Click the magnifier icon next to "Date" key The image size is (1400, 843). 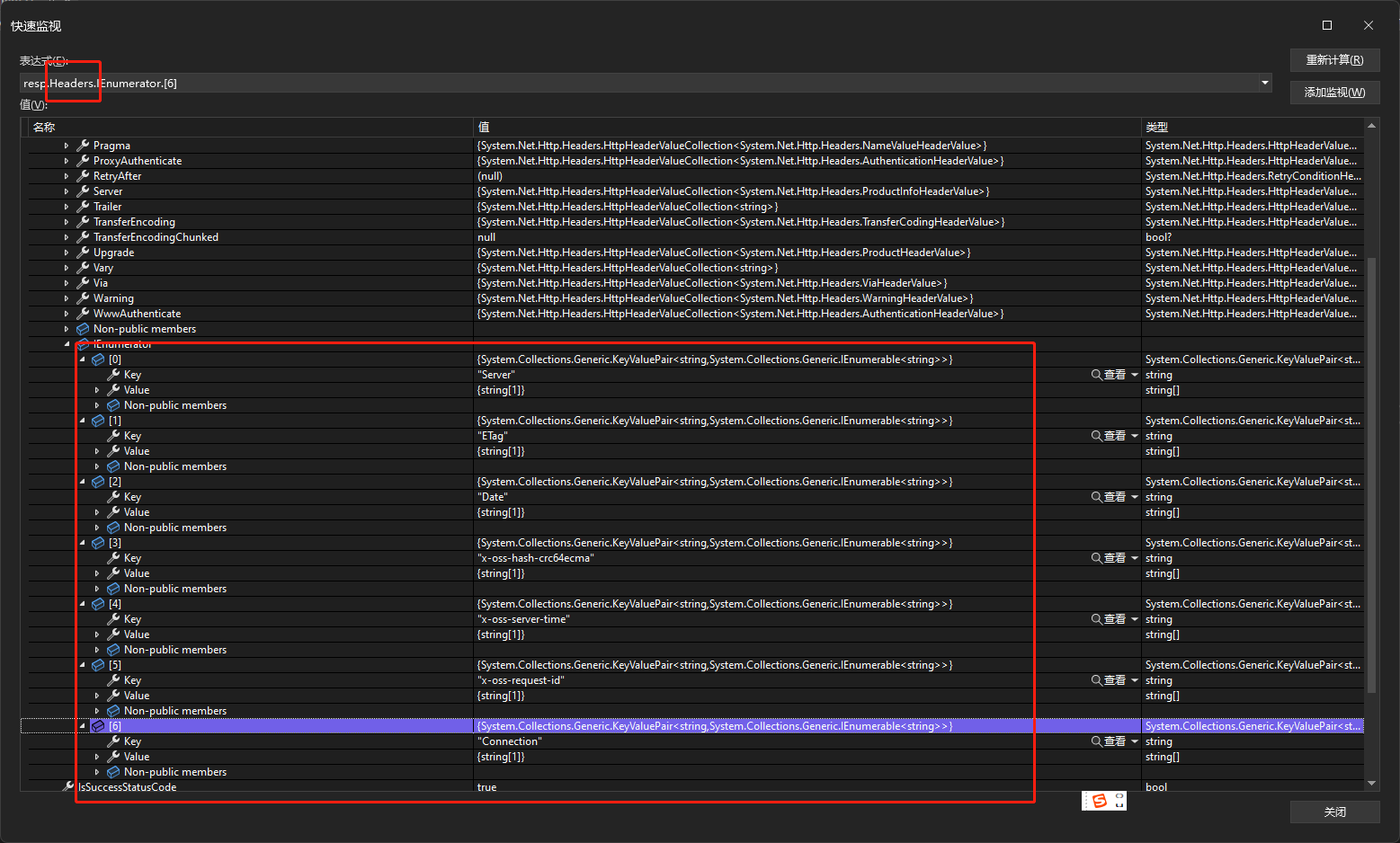(1098, 496)
